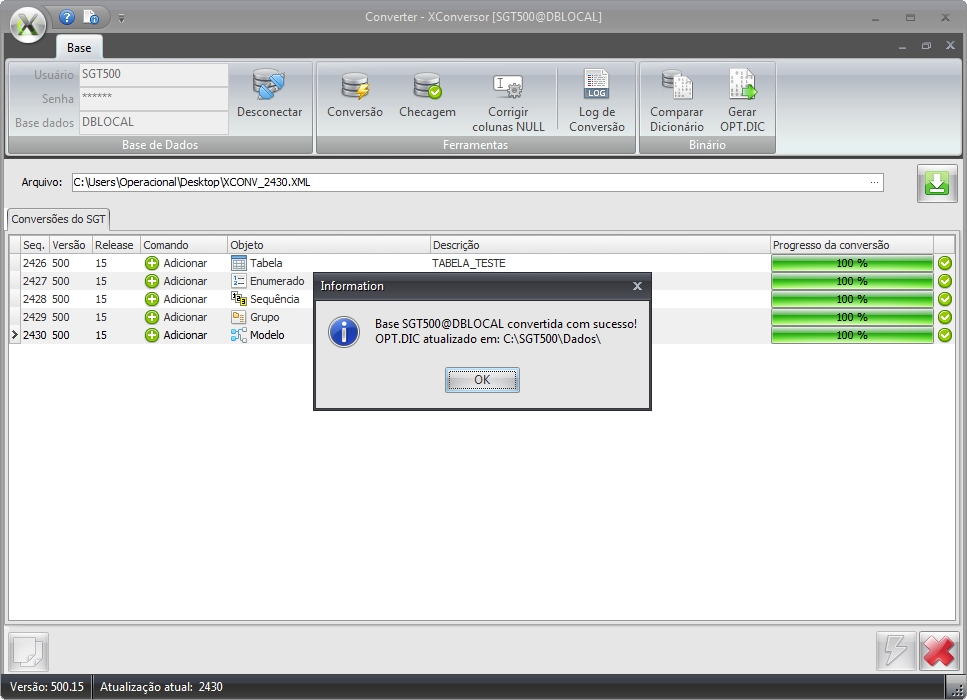Open the Log de Conversão
The width and height of the screenshot is (967, 700).
596,88
